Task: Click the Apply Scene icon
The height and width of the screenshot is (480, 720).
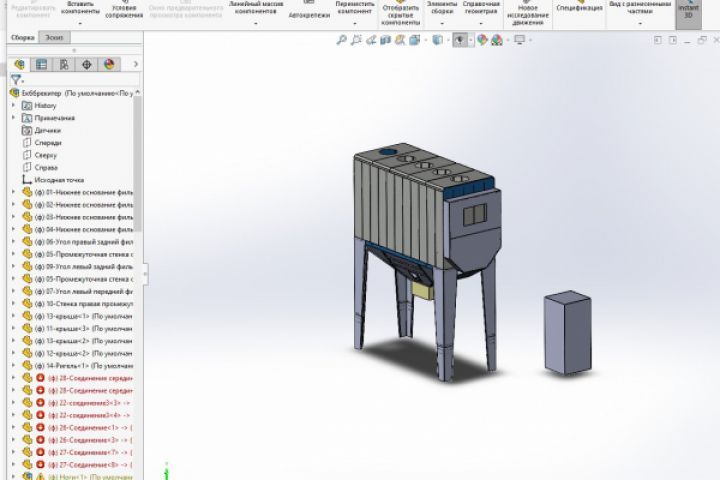Action: click(x=497, y=40)
